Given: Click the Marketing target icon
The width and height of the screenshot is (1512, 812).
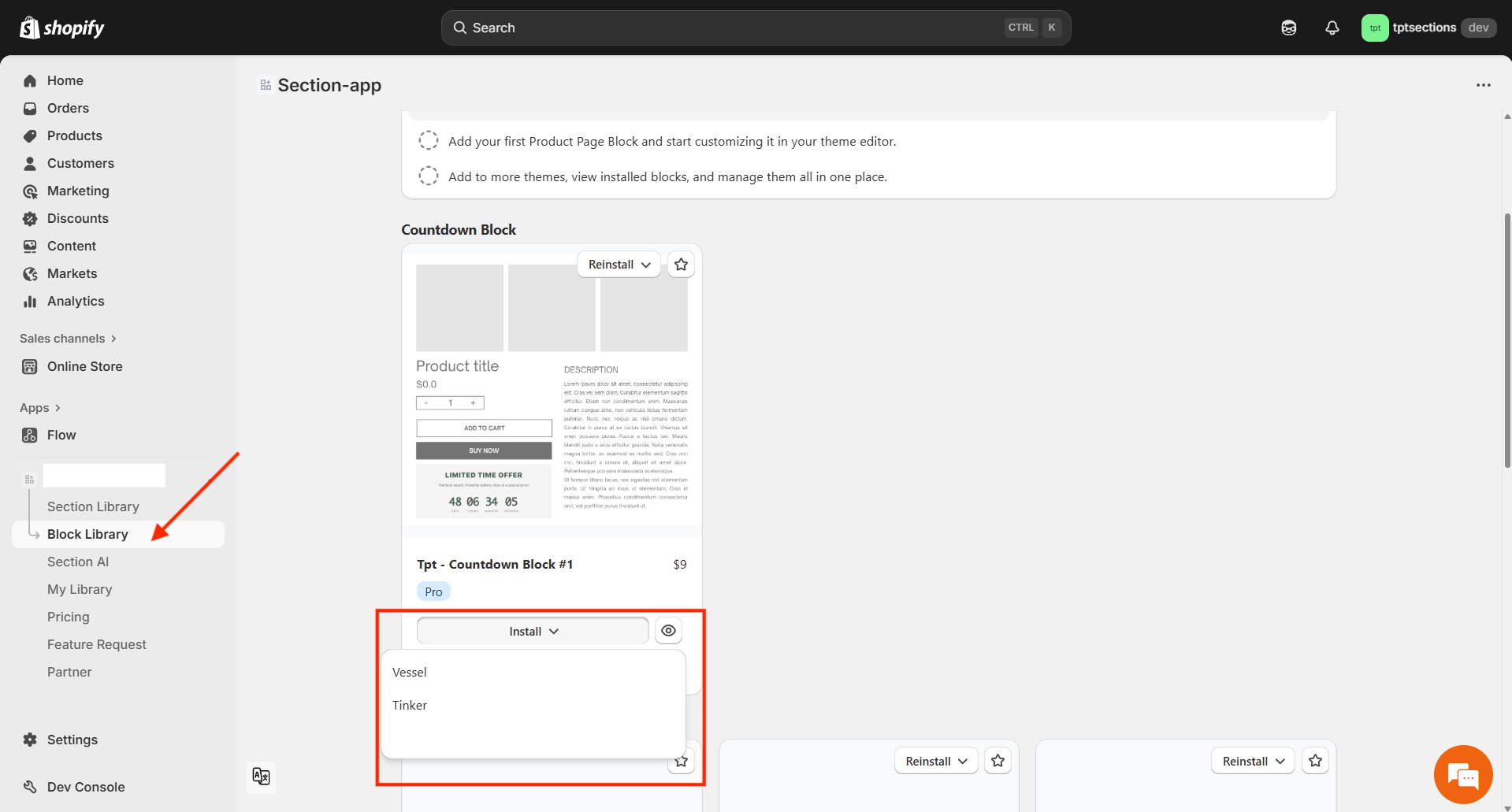Looking at the screenshot, I should tap(30, 191).
